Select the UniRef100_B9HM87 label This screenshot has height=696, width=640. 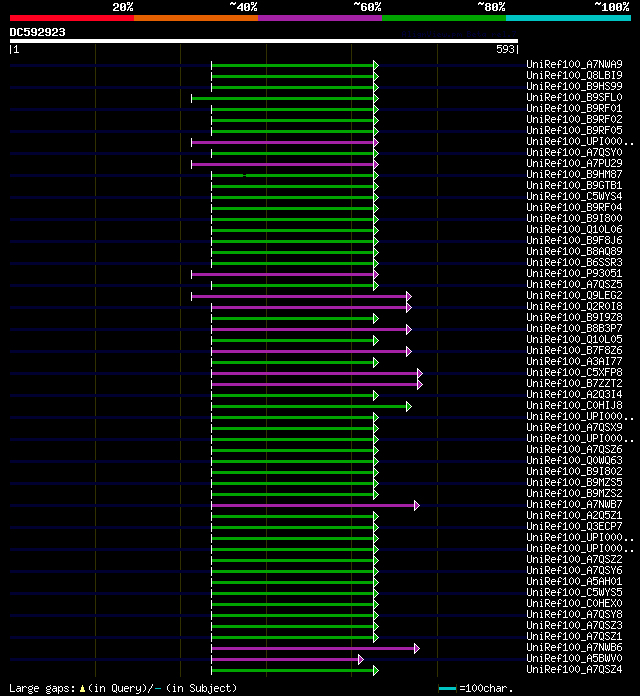point(574,174)
